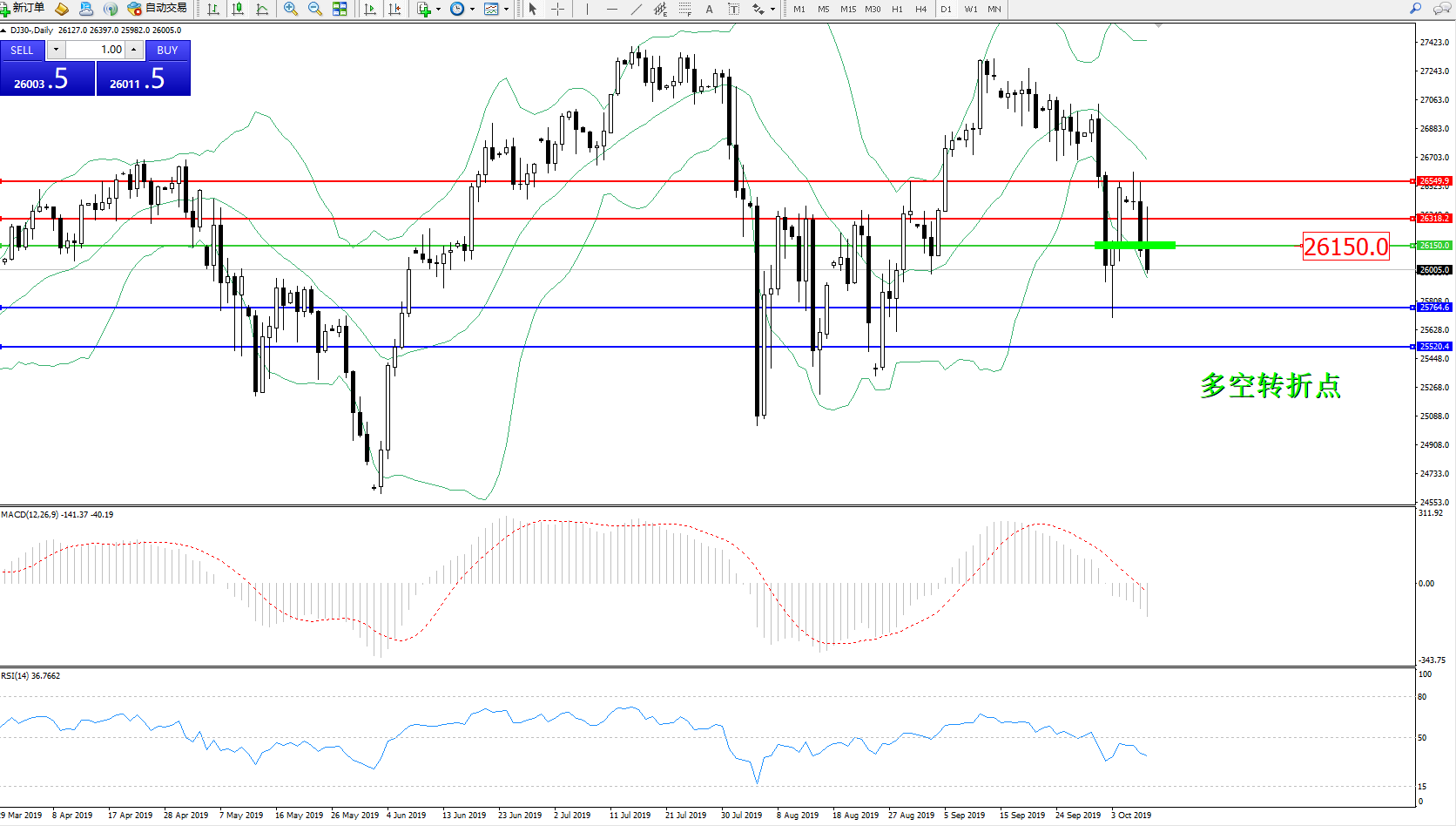
Task: Select the horizontal line drawing tool
Action: (612, 9)
